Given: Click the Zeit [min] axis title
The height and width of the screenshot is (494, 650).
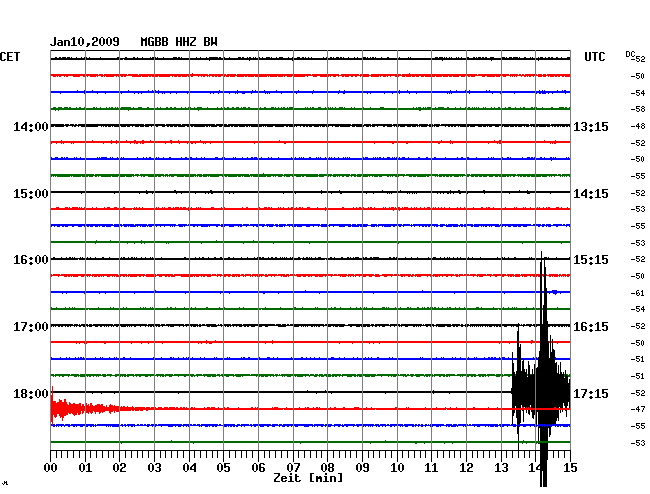Looking at the screenshot, I should 308,478.
